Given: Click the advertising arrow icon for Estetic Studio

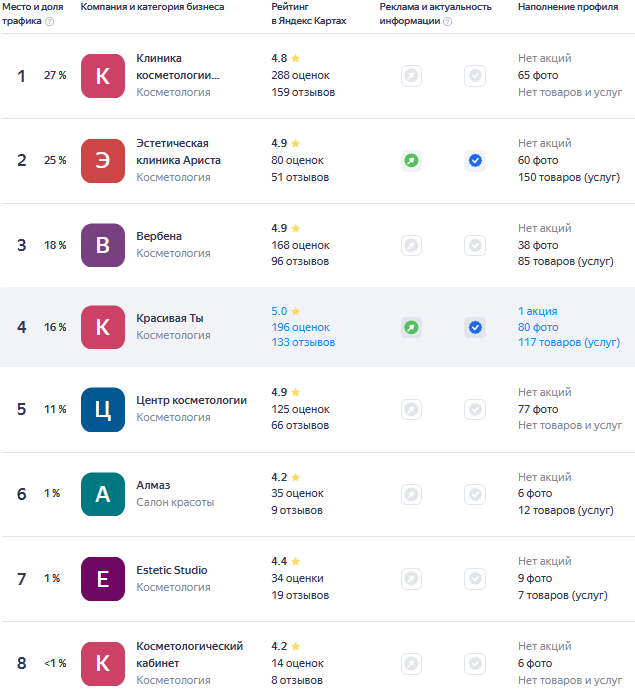Looking at the screenshot, I should [411, 579].
